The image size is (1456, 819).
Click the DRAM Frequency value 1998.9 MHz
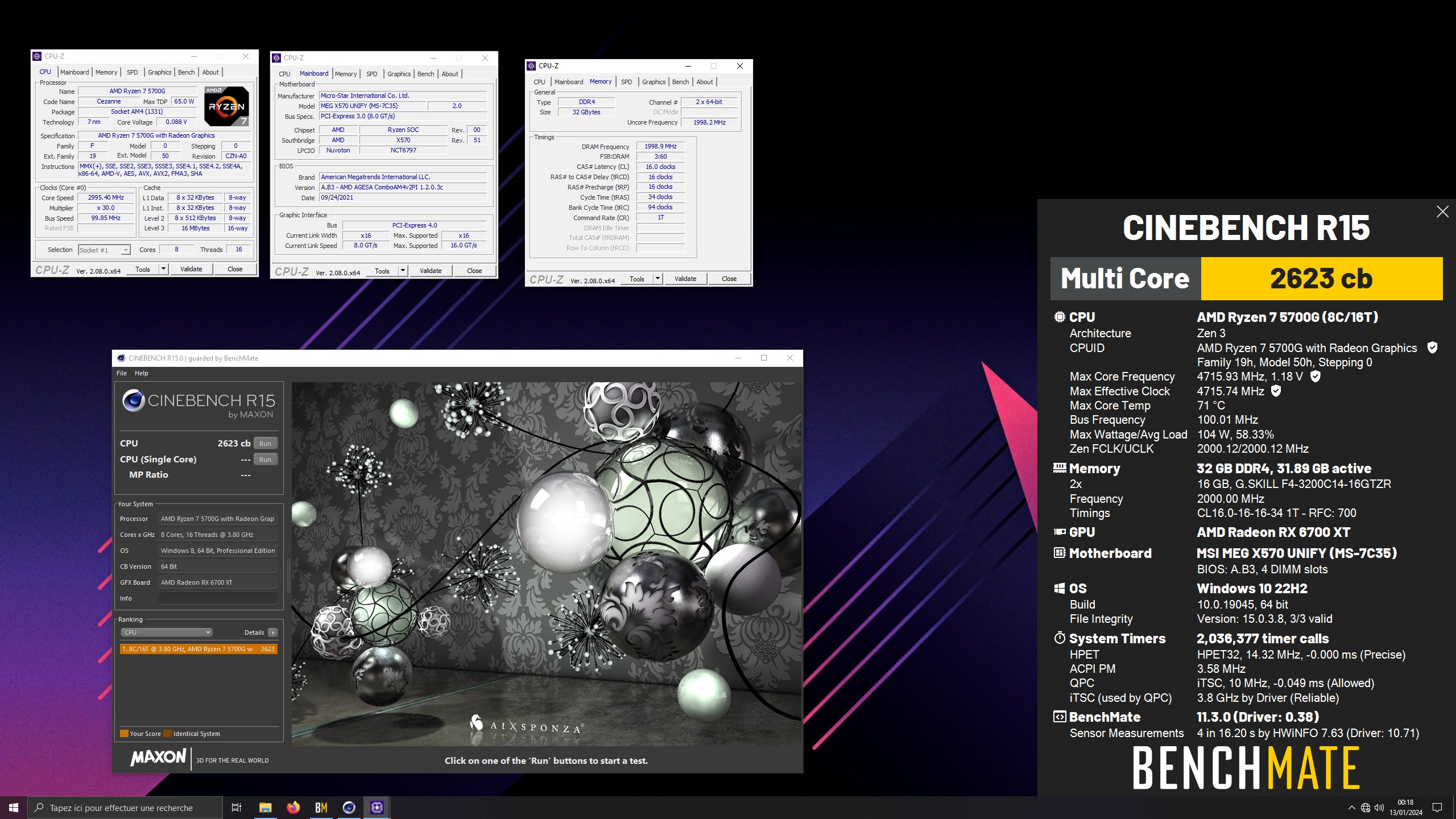click(660, 147)
